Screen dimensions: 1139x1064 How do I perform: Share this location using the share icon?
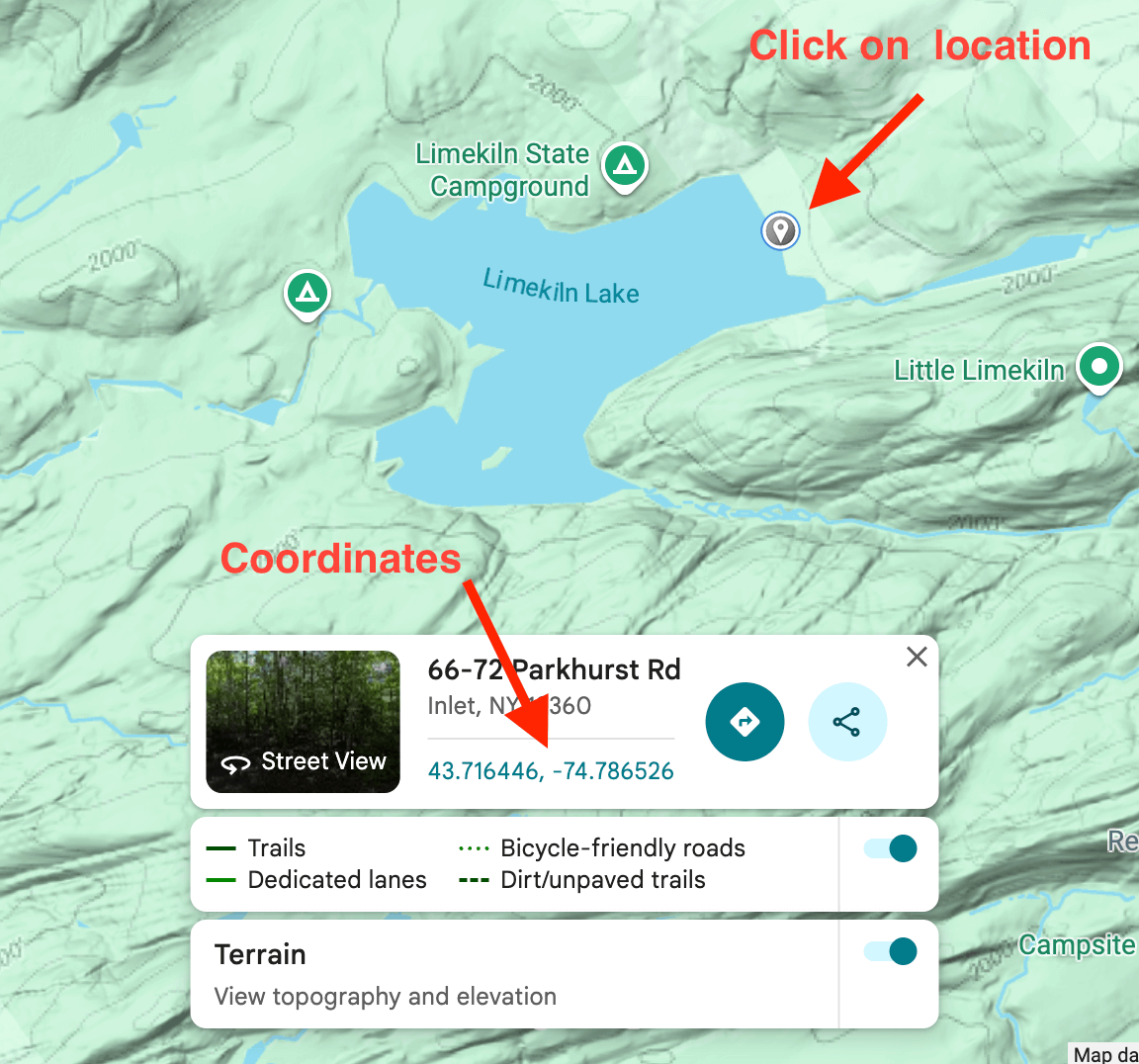click(x=847, y=722)
